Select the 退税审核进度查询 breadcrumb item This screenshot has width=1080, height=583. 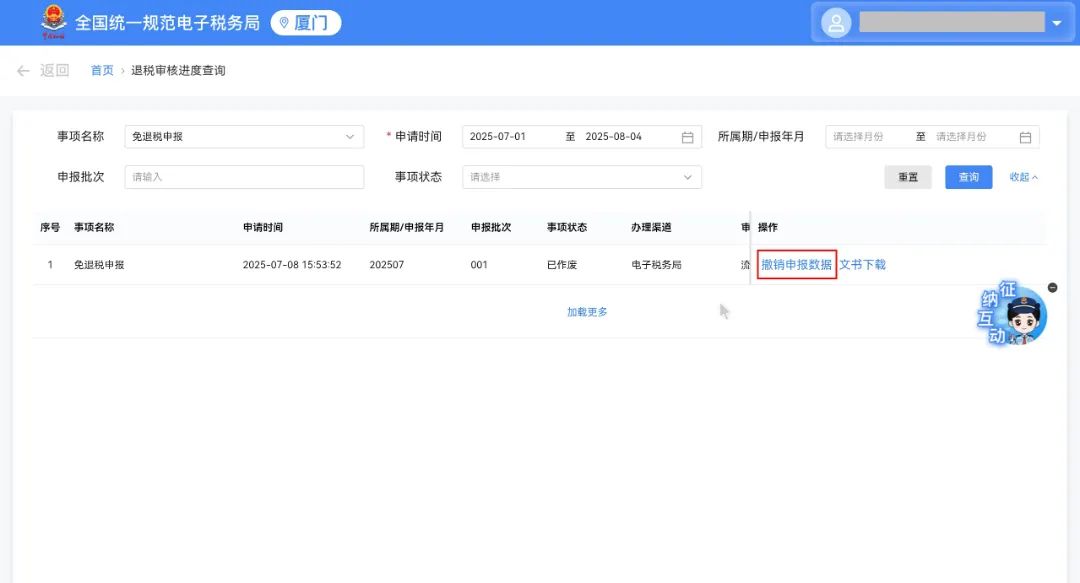[177, 70]
